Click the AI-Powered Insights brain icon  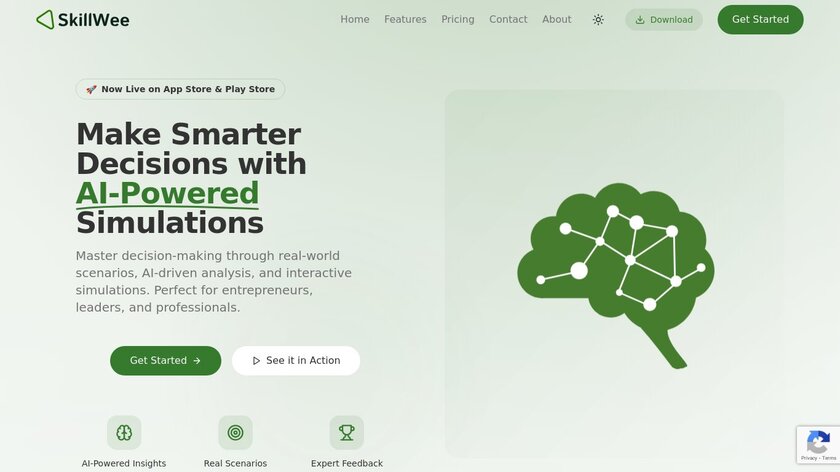click(x=124, y=432)
